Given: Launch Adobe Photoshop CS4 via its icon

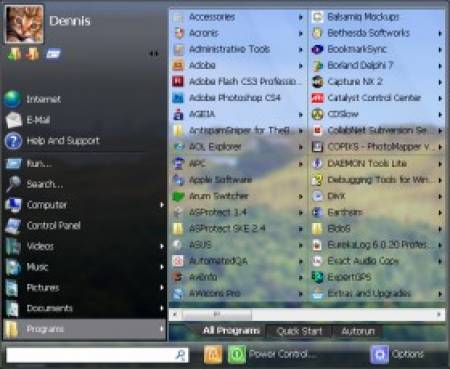Looking at the screenshot, I should (178, 98).
